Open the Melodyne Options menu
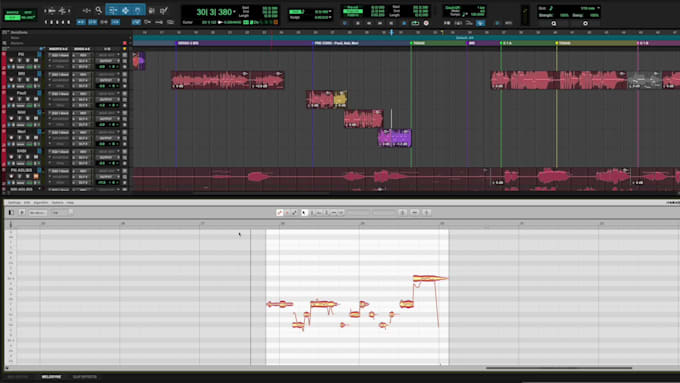The height and width of the screenshot is (383, 680). [x=57, y=203]
